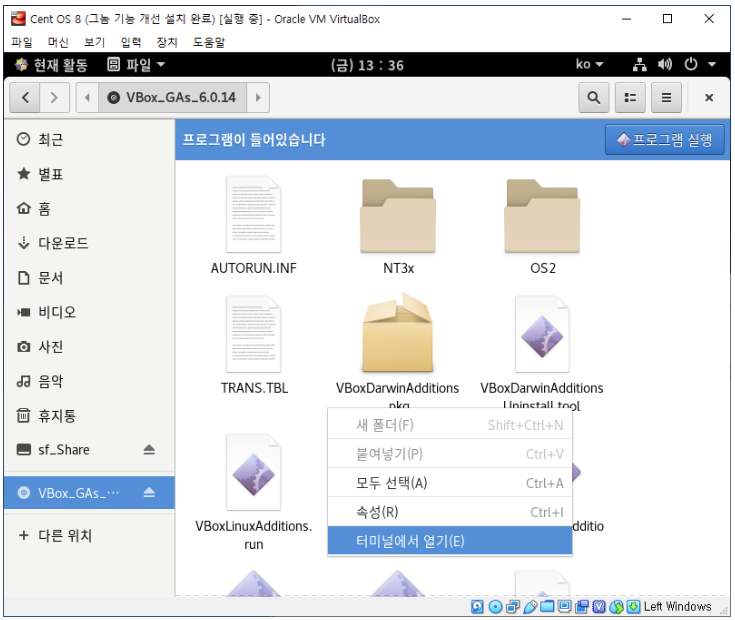Screen dimensions: 735x620
Task: Open the VirtualBox 장치 menu
Action: [167, 42]
